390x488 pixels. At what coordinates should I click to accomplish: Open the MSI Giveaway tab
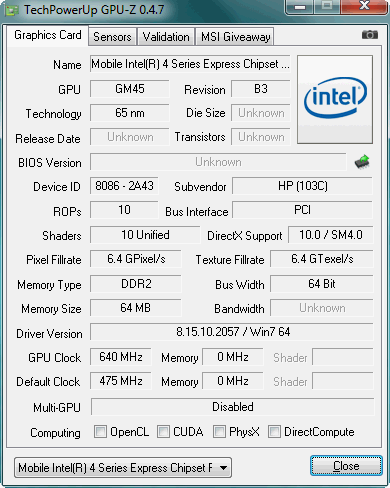tap(235, 37)
